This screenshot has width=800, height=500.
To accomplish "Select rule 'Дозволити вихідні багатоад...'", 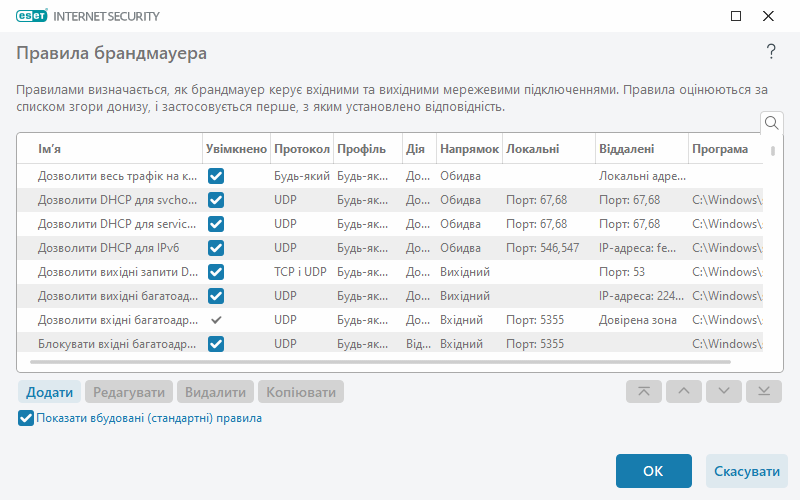I will 118,296.
